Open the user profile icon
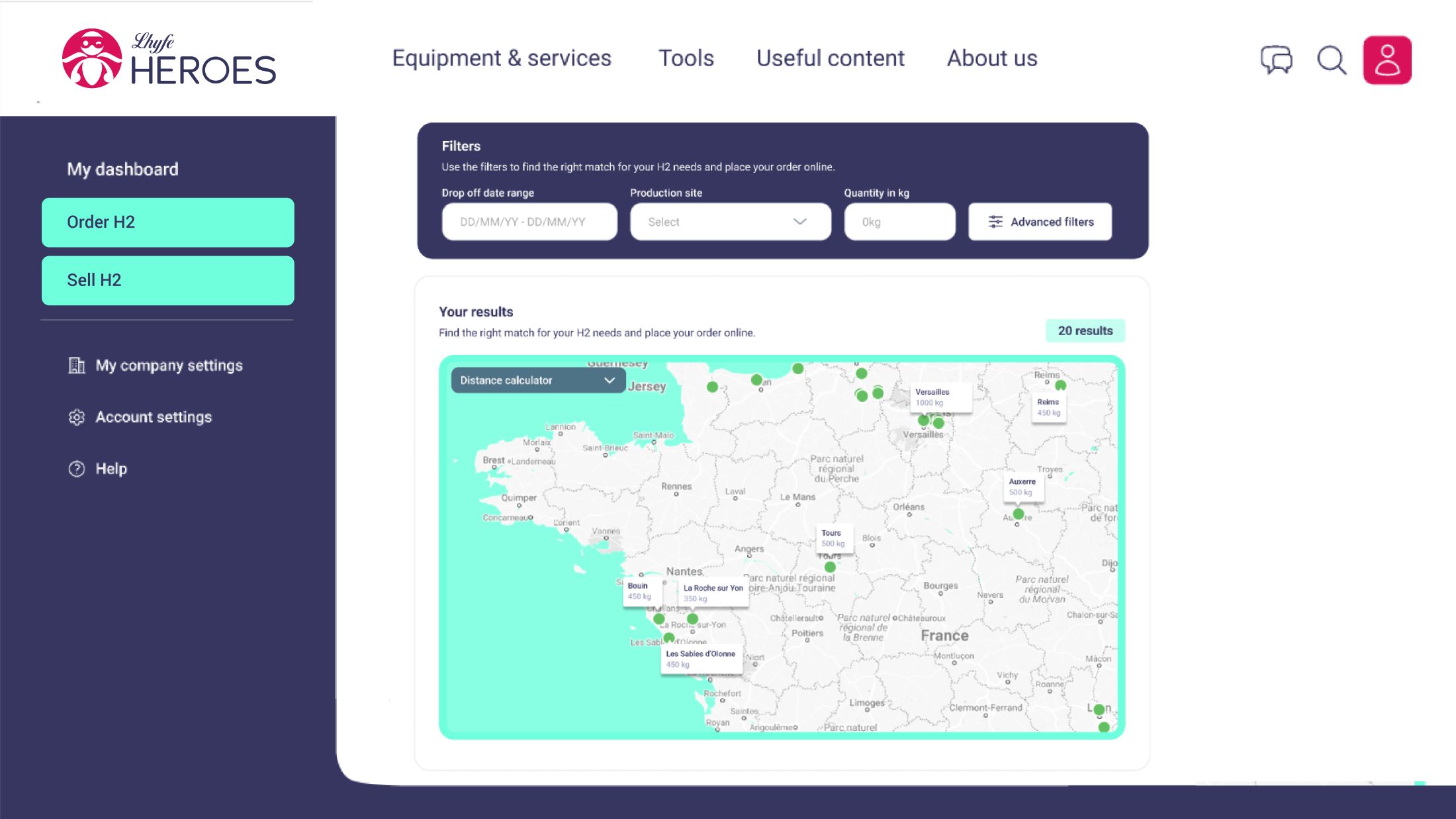 point(1387,60)
